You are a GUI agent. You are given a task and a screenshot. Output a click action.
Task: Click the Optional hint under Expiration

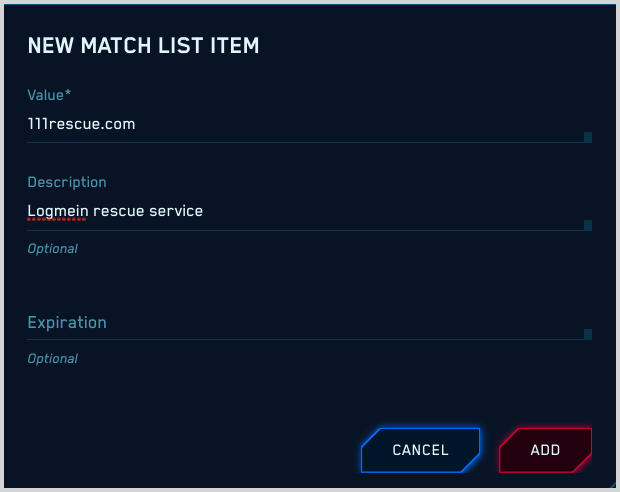click(x=52, y=358)
